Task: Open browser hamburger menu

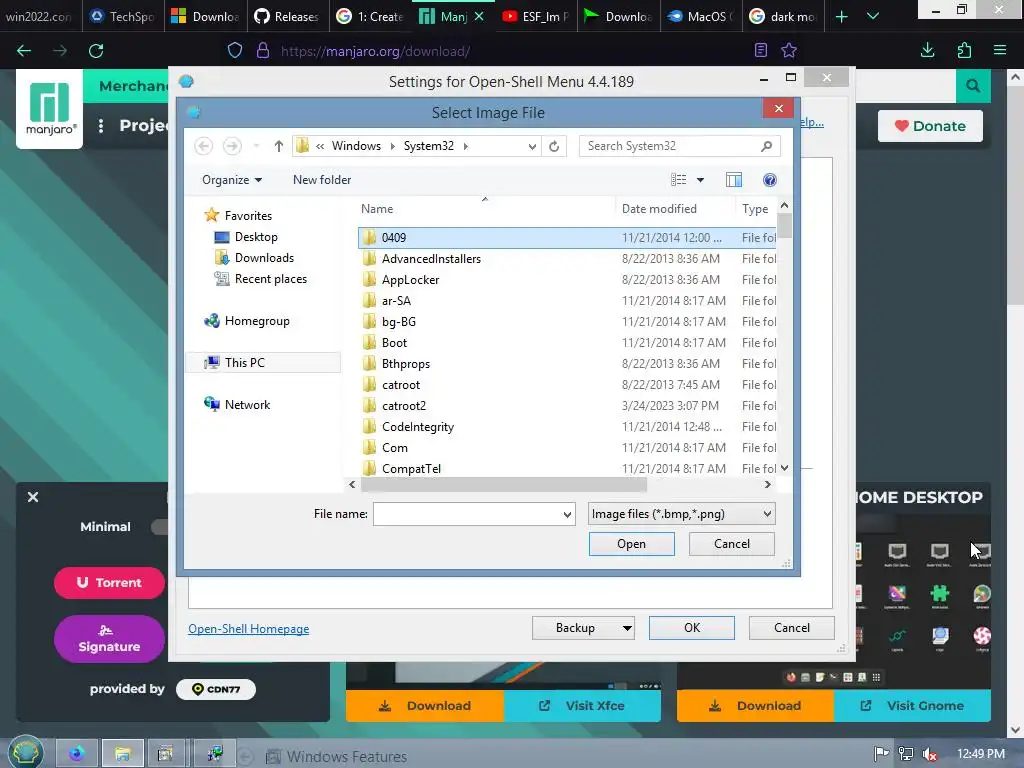Action: point(1000,50)
